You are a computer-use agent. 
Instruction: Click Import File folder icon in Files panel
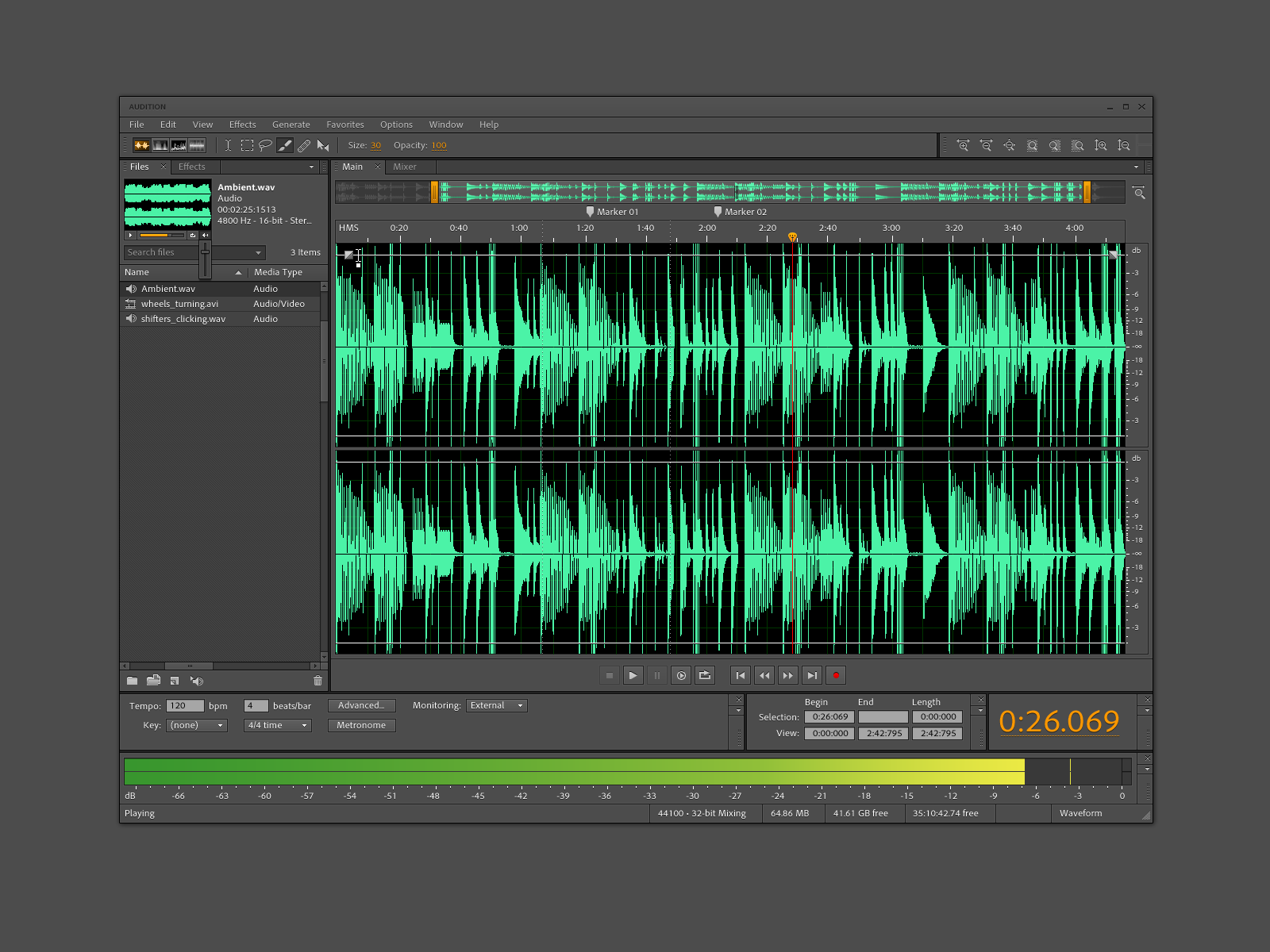coord(133,681)
